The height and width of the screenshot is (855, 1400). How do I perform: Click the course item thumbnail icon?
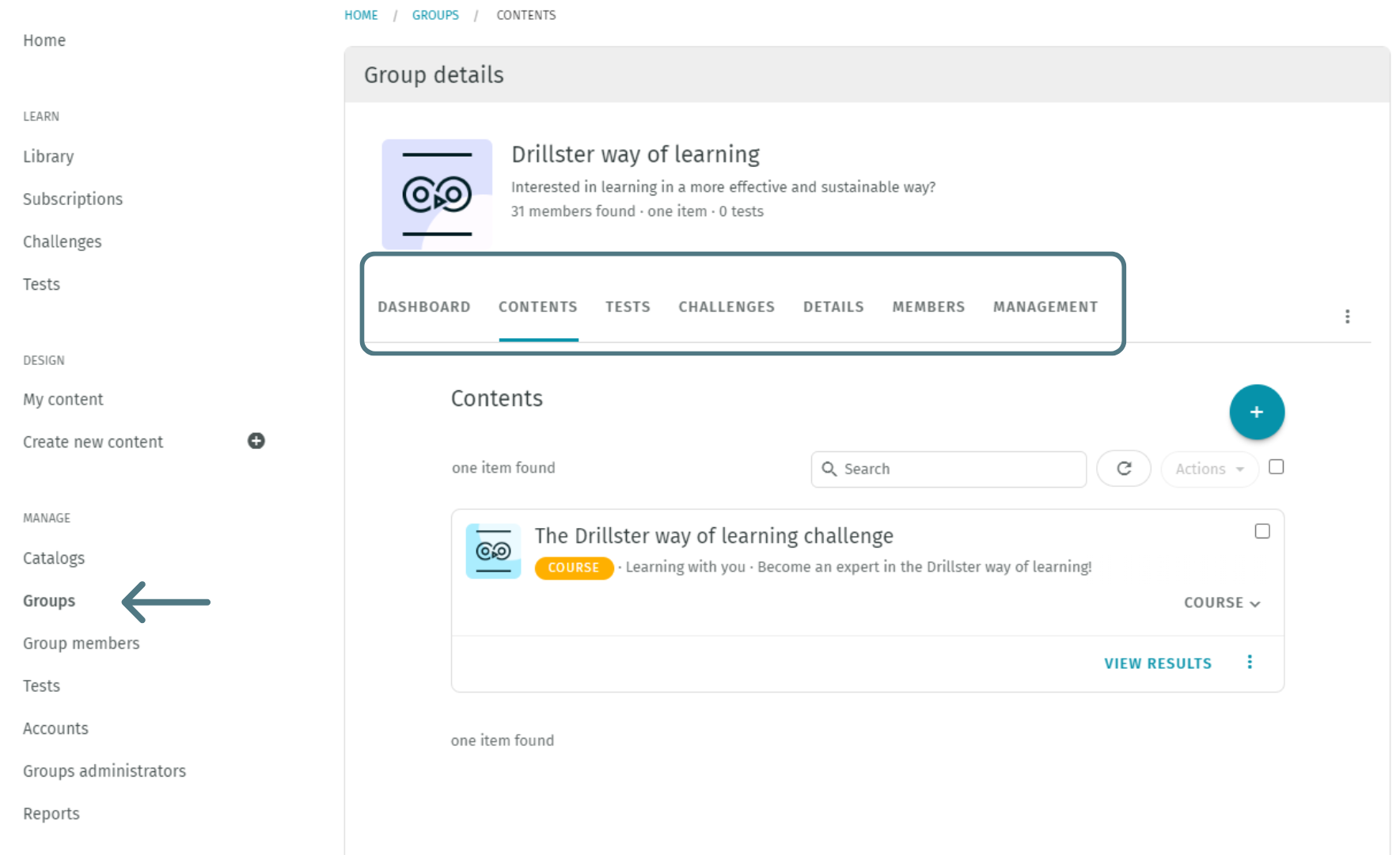[x=492, y=551]
